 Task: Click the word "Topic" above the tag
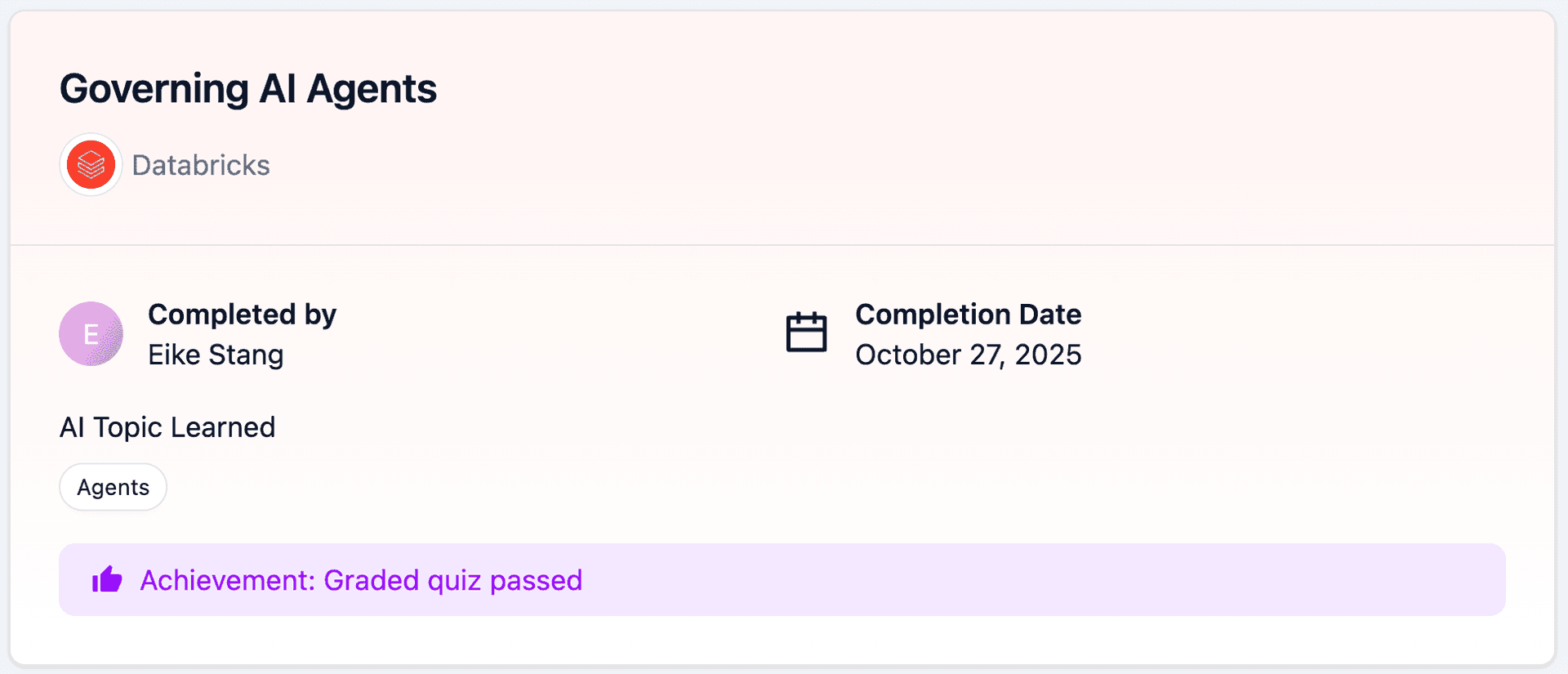point(127,427)
